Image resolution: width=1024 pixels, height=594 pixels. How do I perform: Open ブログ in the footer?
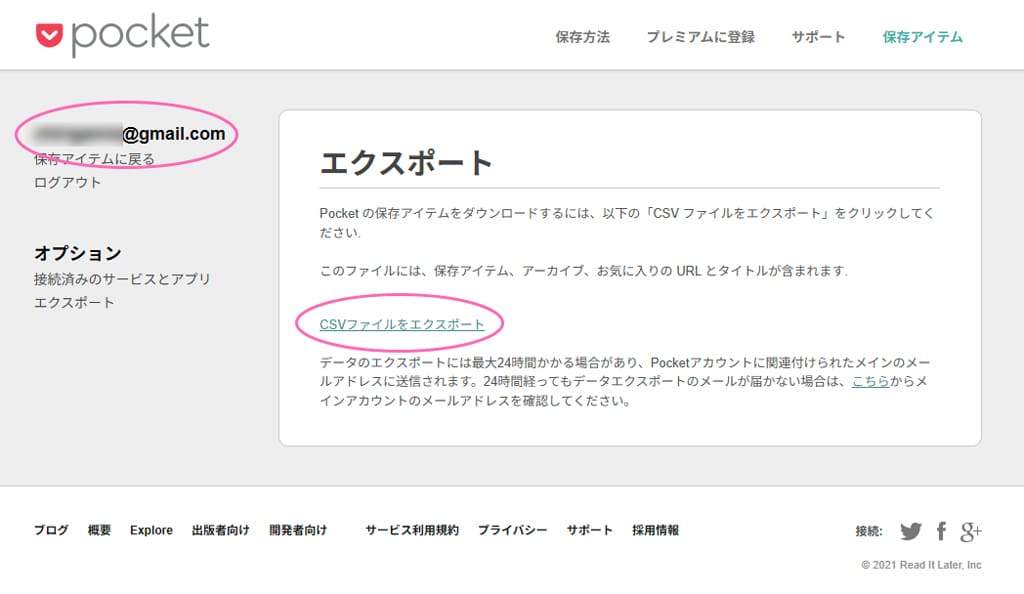click(x=51, y=530)
